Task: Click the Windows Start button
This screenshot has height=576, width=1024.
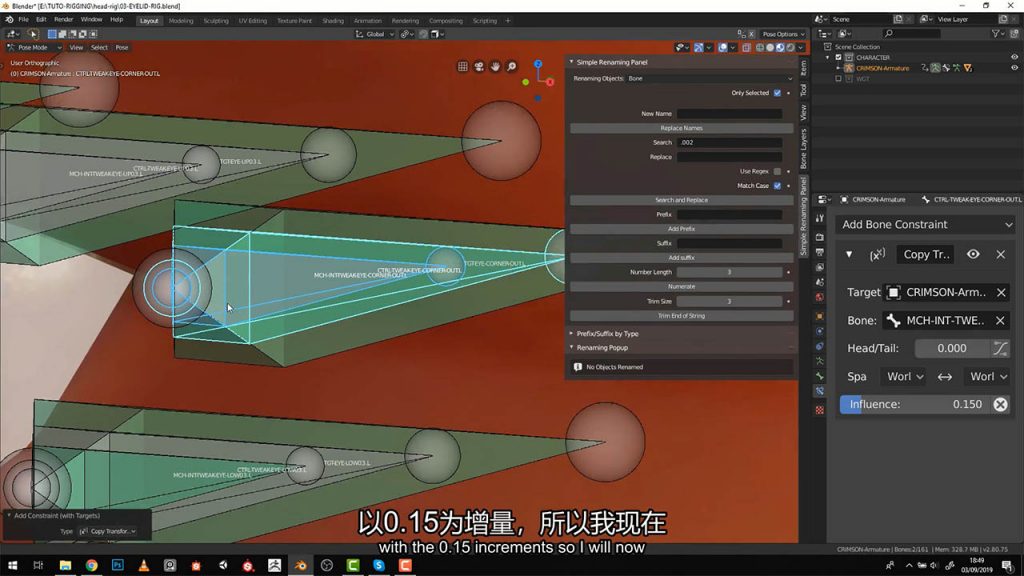Action: coord(12,566)
